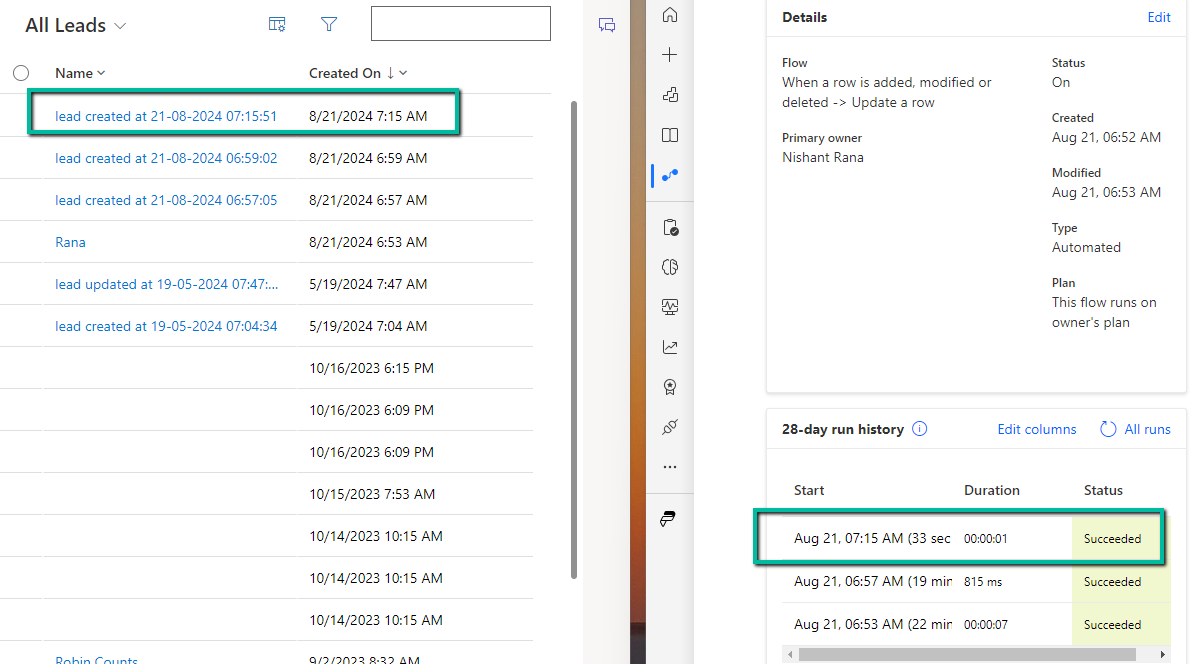Click the info icon beside run history
Screen dimensions: 1190x664
tap(920, 429)
